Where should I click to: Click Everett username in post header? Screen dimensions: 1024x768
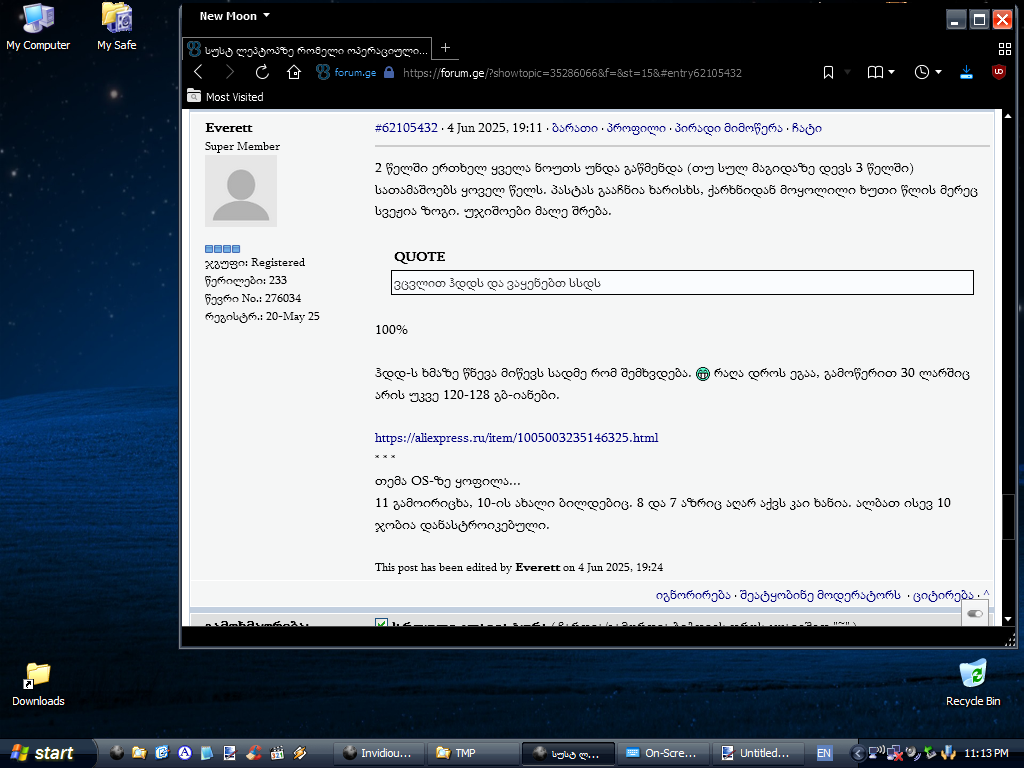click(229, 127)
